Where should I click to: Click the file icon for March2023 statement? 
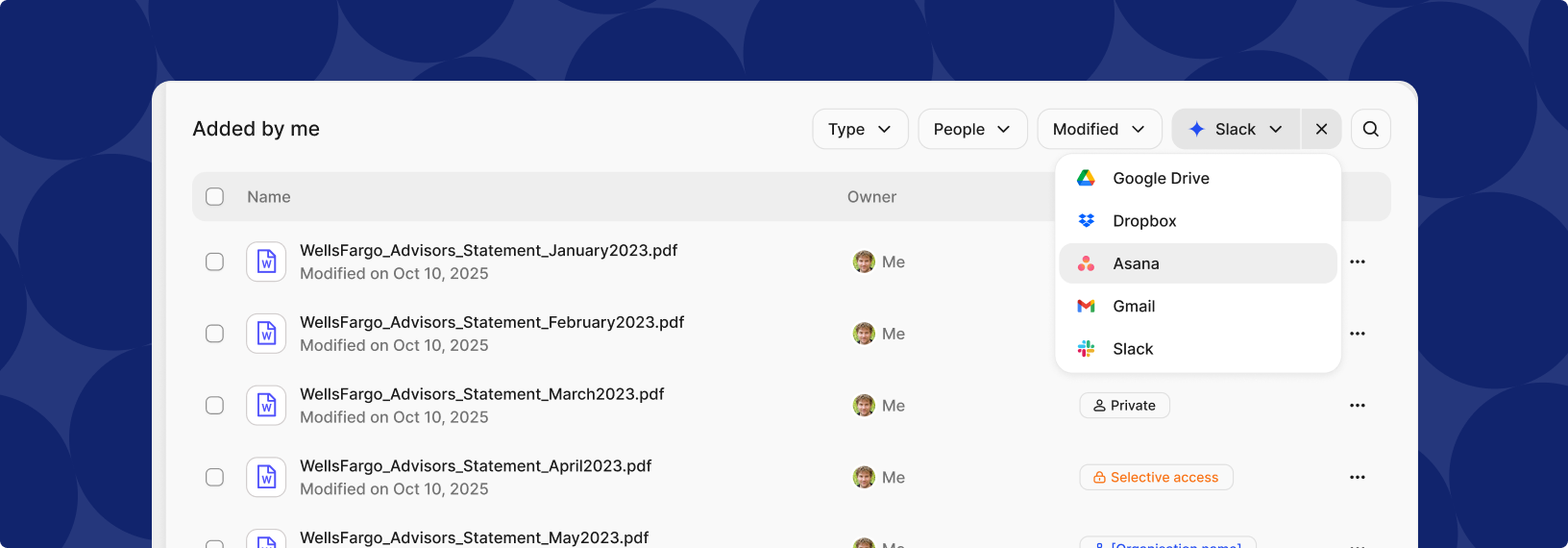[266, 406]
